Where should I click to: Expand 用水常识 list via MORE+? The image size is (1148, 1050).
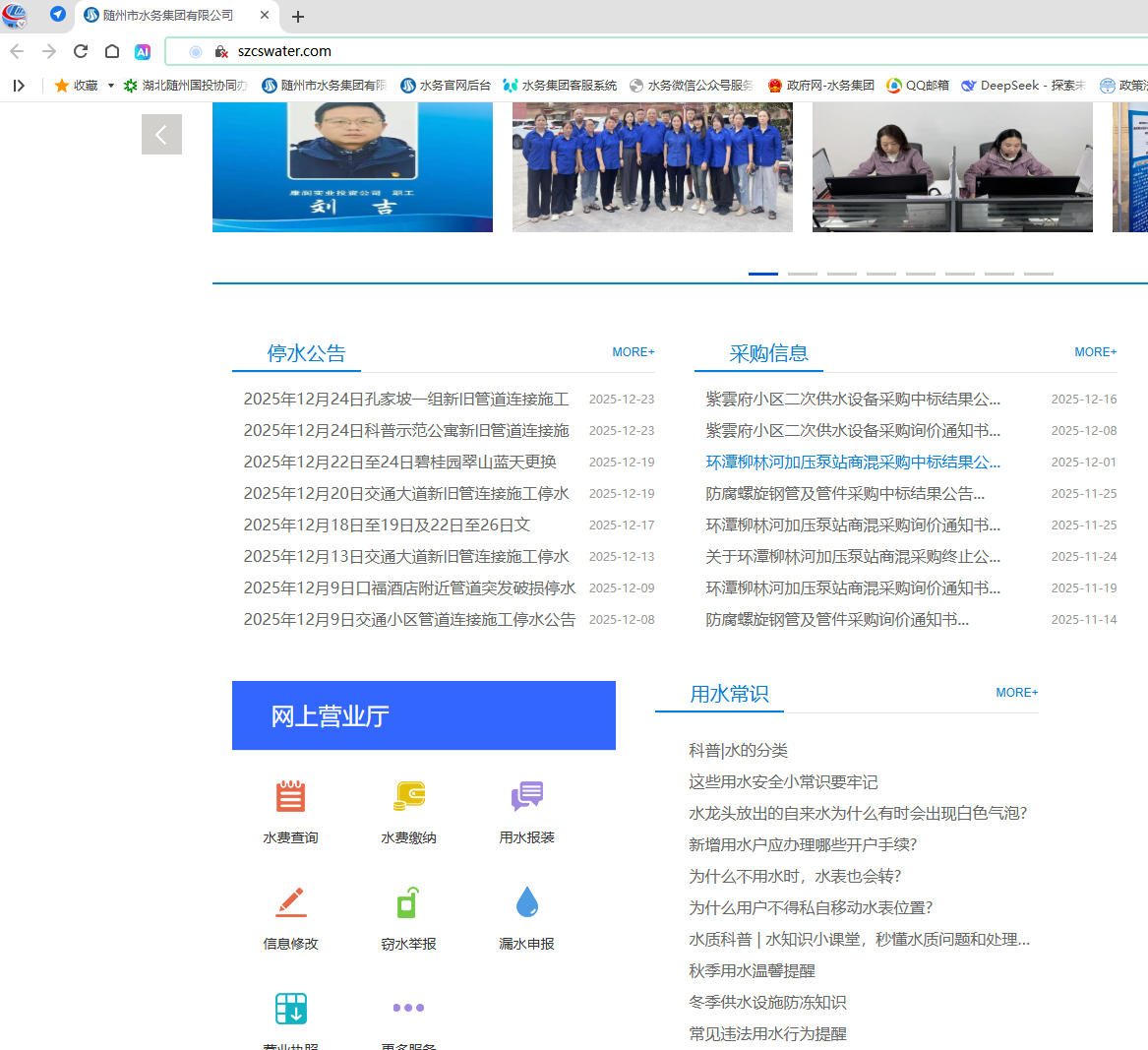click(1016, 693)
